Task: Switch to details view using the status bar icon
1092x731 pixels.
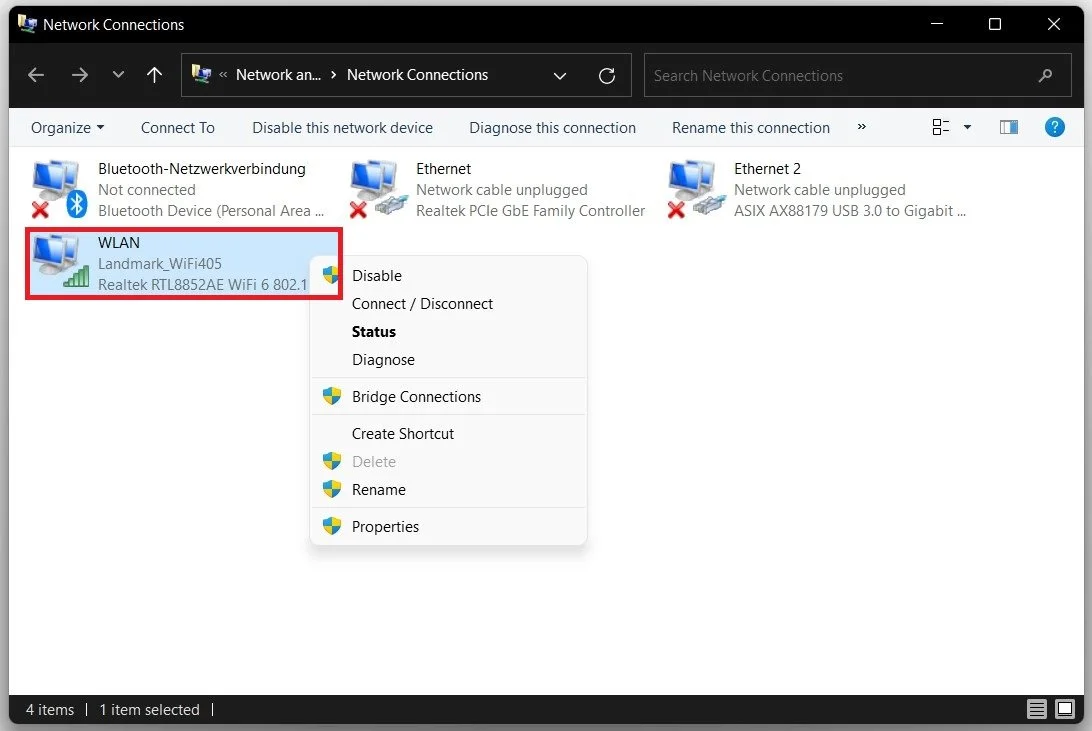Action: [x=1036, y=709]
